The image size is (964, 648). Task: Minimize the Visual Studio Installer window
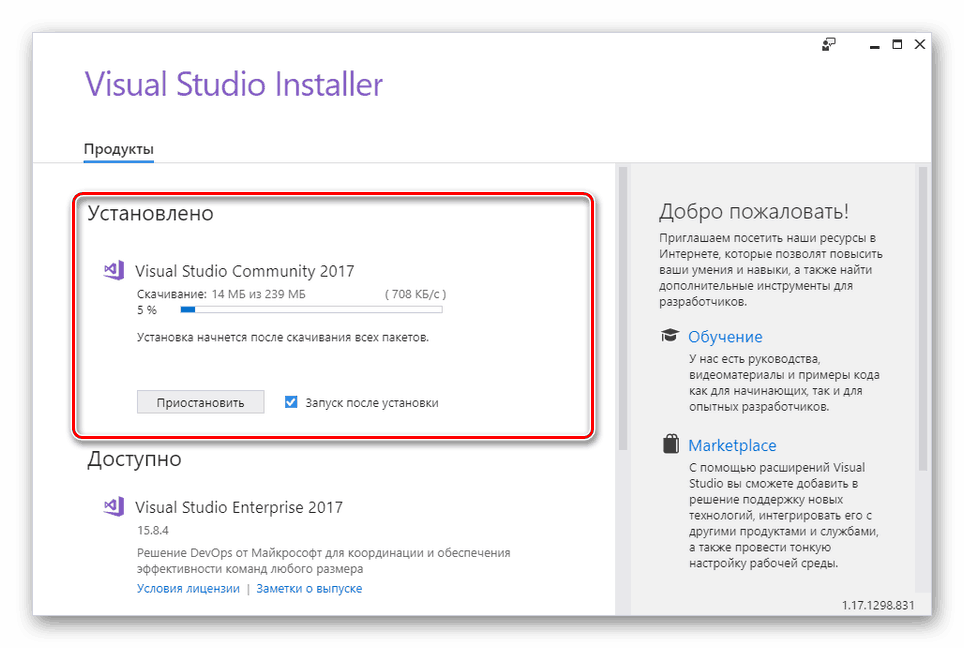pyautogui.click(x=873, y=44)
